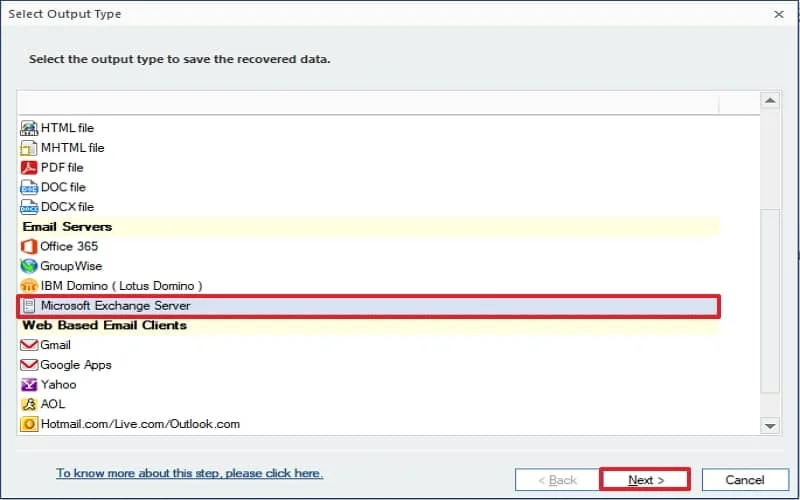The width and height of the screenshot is (800, 500).
Task: Choose DOC file as output
Action: (x=63, y=187)
